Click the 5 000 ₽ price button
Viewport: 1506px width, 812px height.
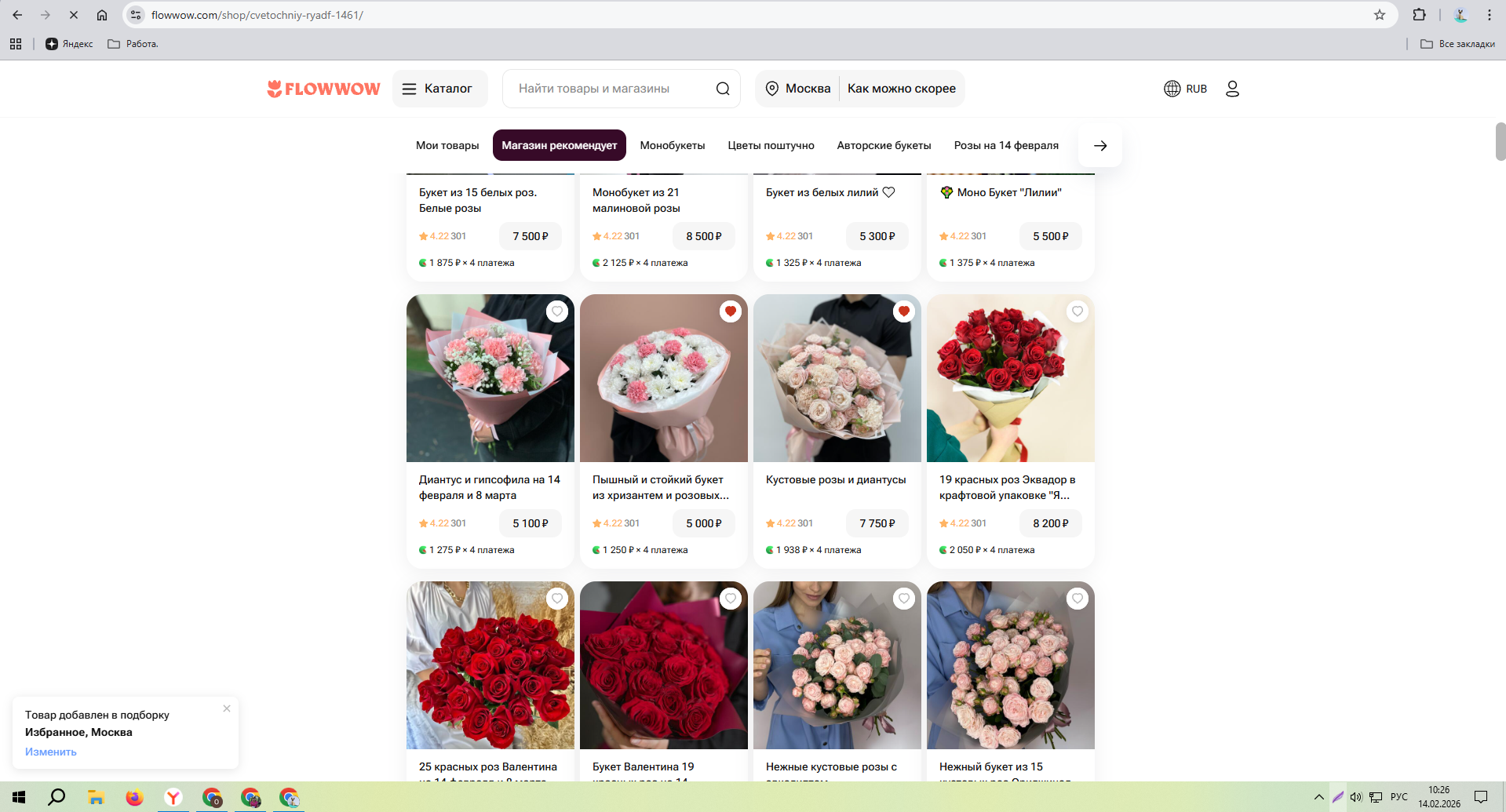pyautogui.click(x=704, y=523)
